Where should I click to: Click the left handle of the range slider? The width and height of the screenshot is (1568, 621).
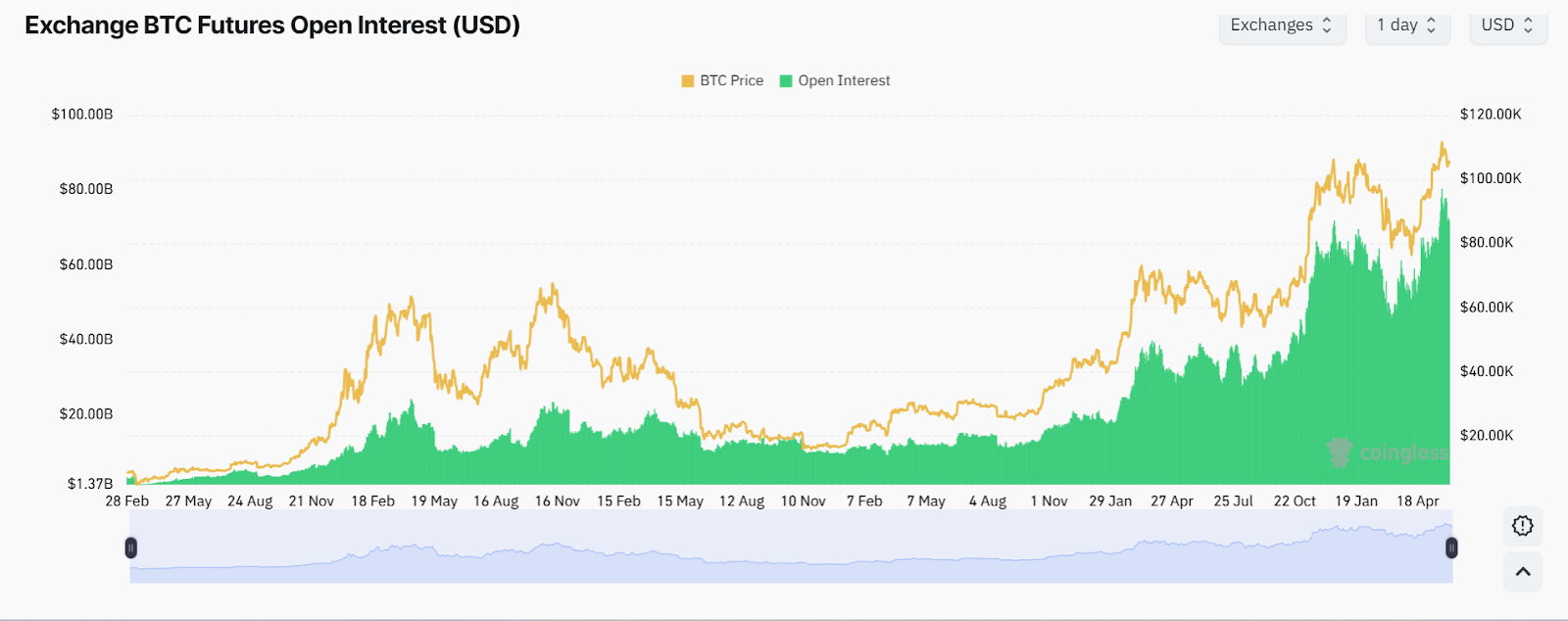[130, 548]
